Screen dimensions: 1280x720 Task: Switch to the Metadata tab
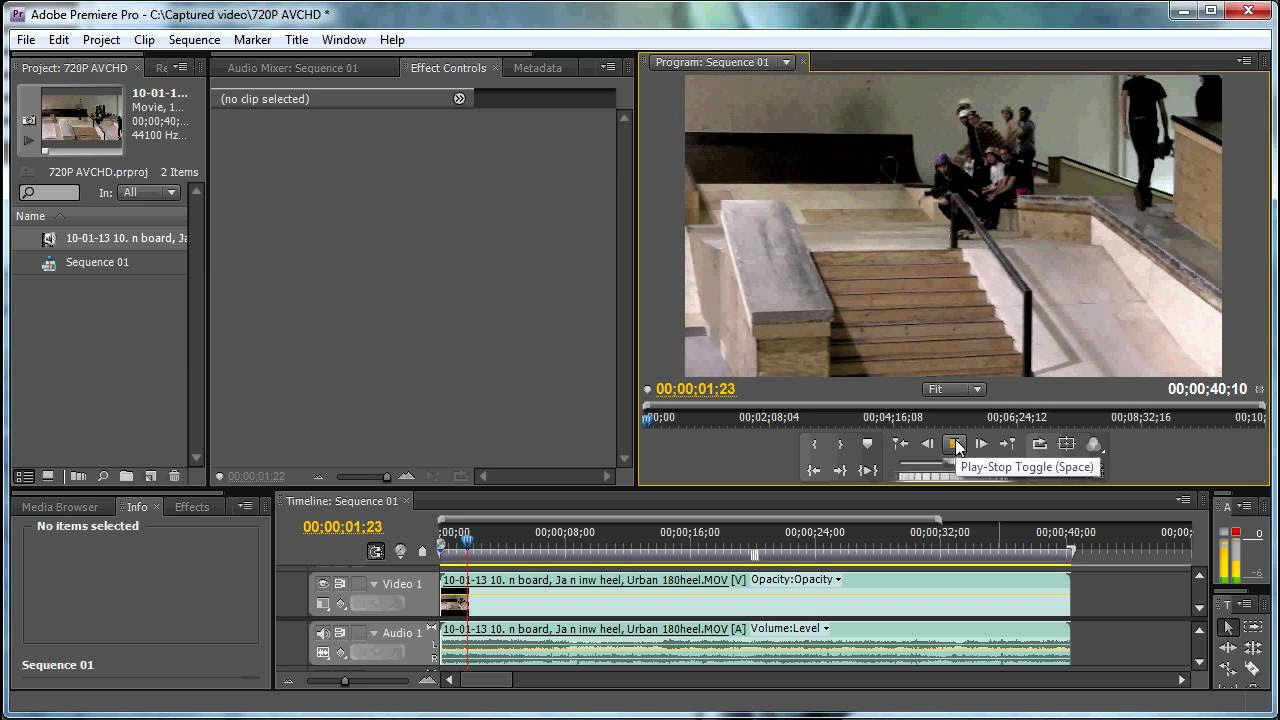click(537, 68)
